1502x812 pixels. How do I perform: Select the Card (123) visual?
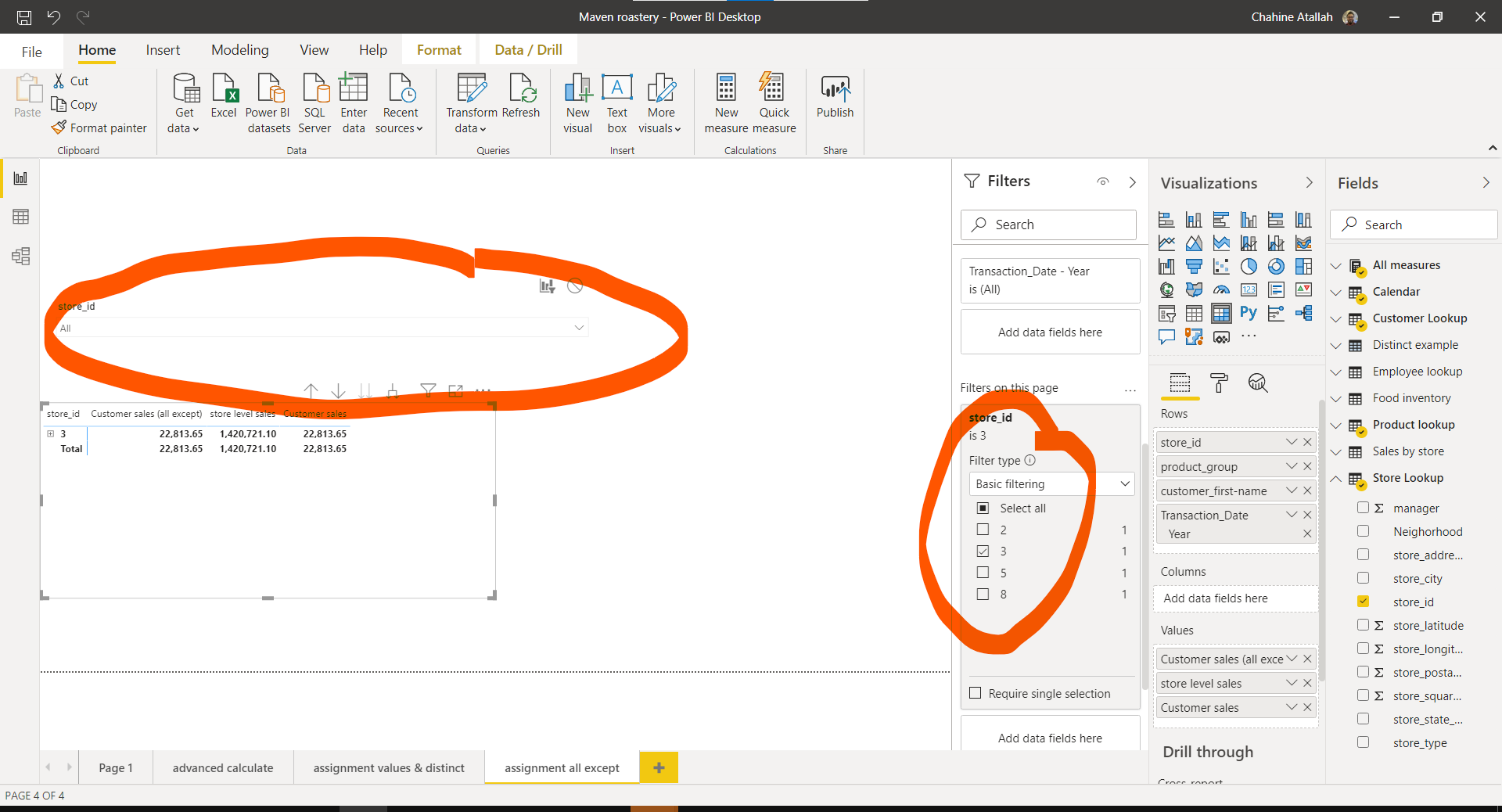click(1249, 290)
